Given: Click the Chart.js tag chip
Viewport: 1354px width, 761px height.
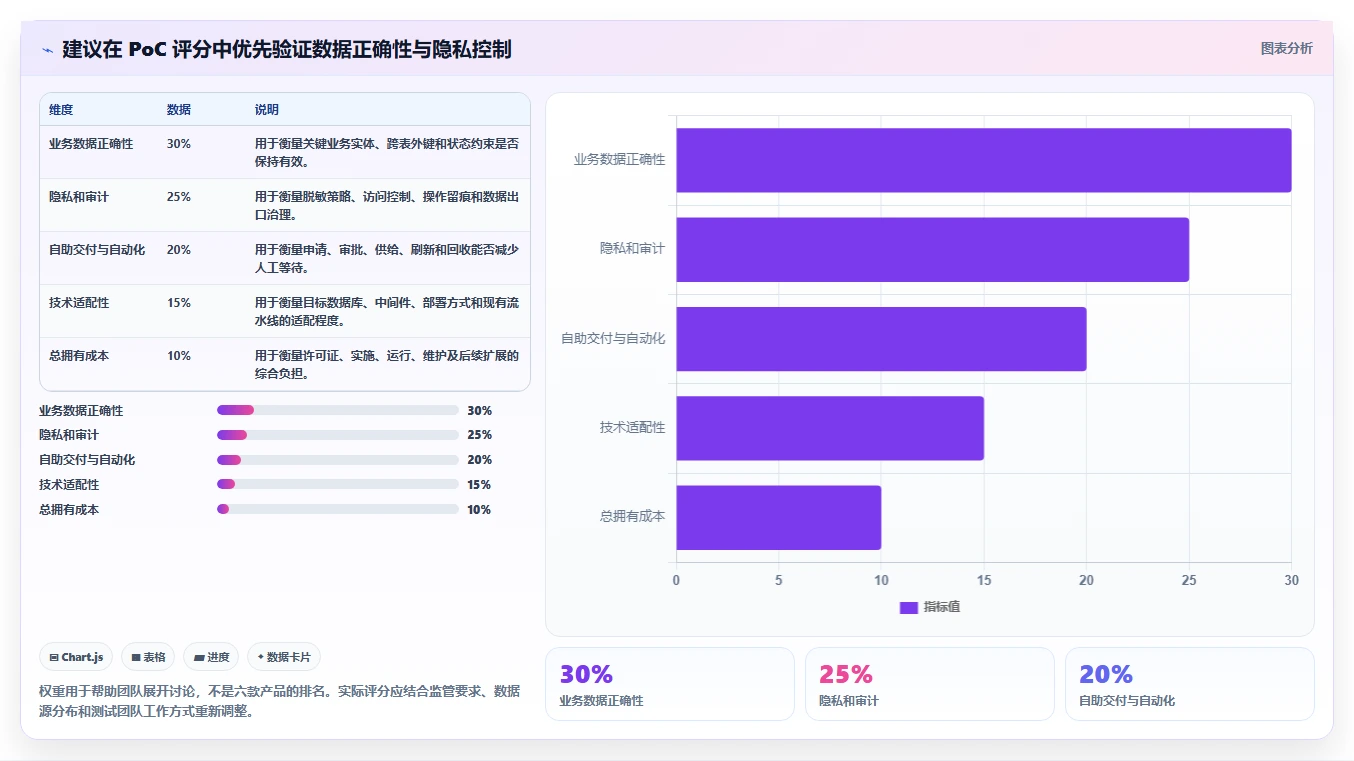Looking at the screenshot, I should pos(77,657).
